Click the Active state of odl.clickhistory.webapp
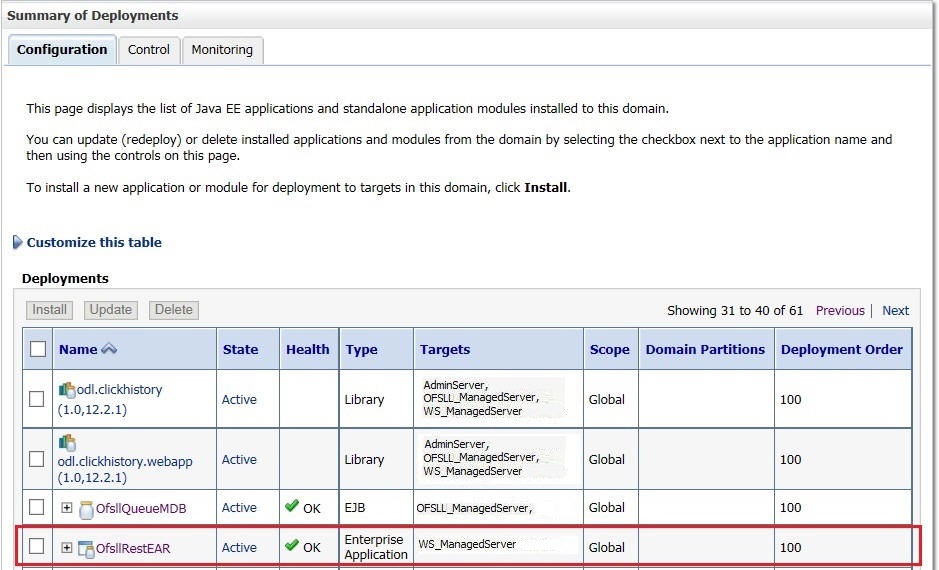The width and height of the screenshot is (939, 570). [239, 459]
